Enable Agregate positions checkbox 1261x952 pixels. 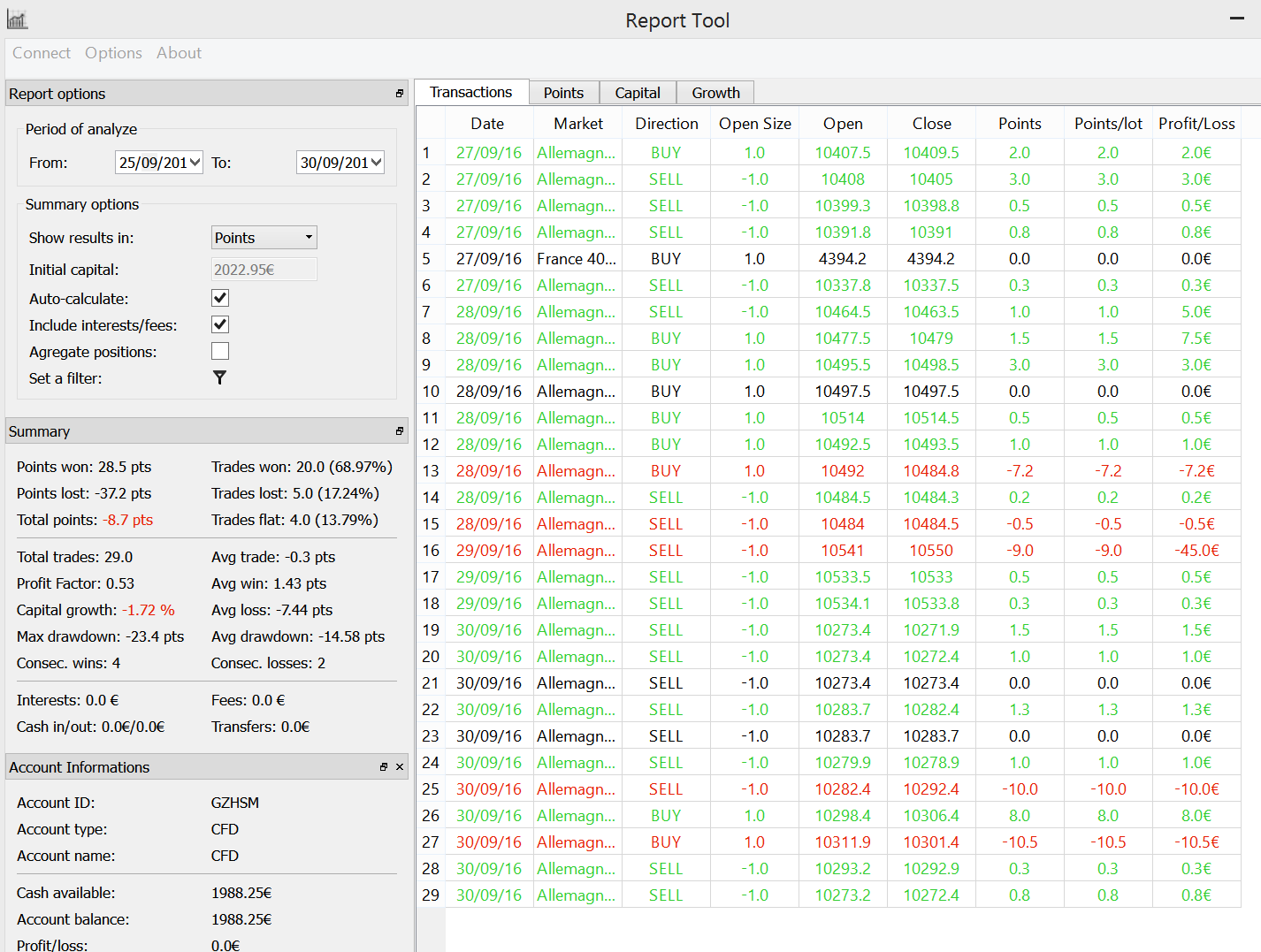coord(220,352)
